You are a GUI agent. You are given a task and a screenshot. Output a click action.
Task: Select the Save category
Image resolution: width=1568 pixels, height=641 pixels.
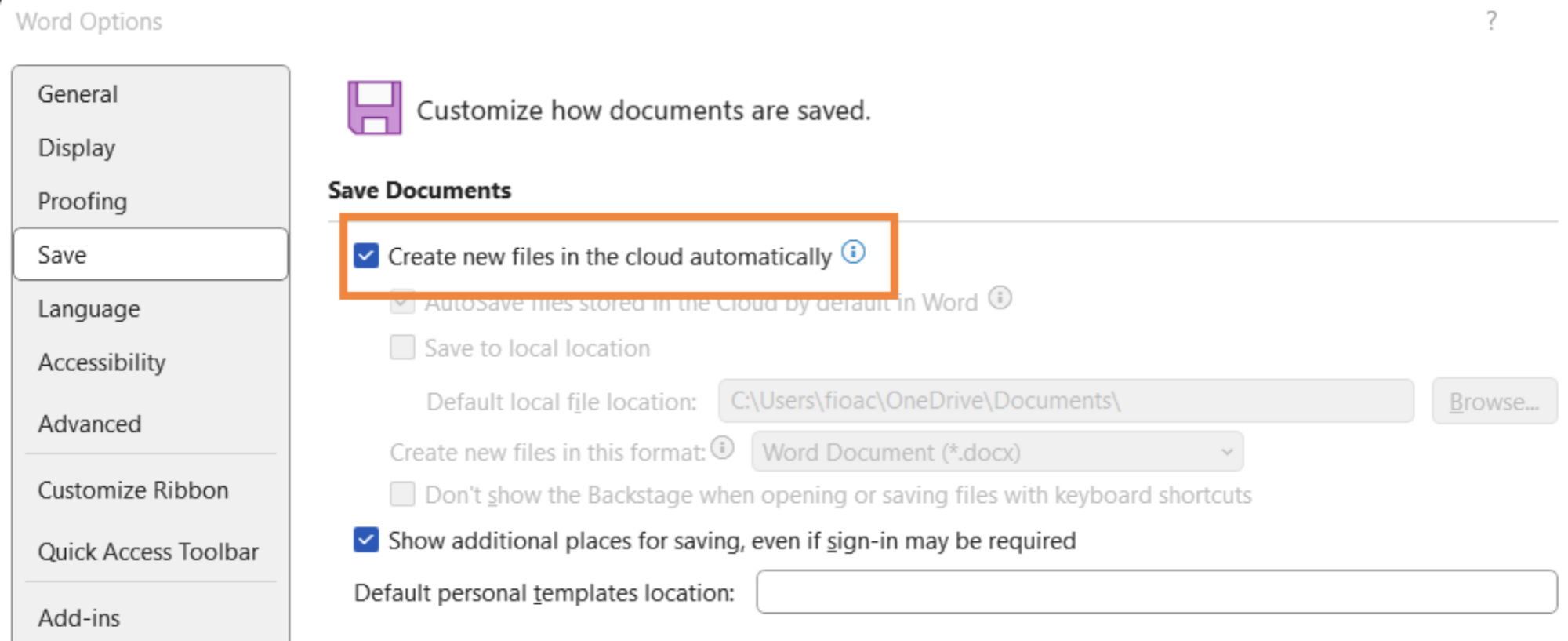[151, 254]
